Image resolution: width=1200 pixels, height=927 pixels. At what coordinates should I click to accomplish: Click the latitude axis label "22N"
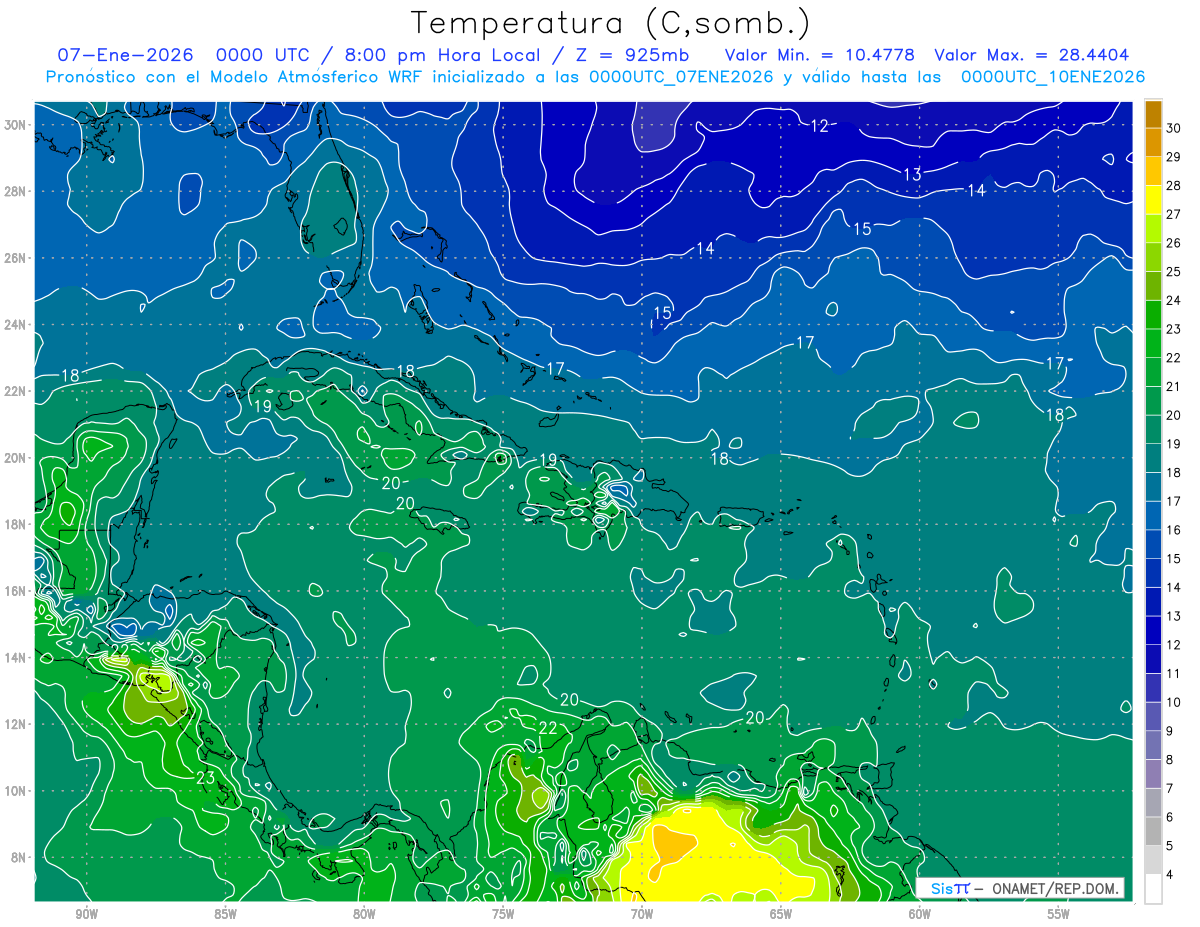15,391
